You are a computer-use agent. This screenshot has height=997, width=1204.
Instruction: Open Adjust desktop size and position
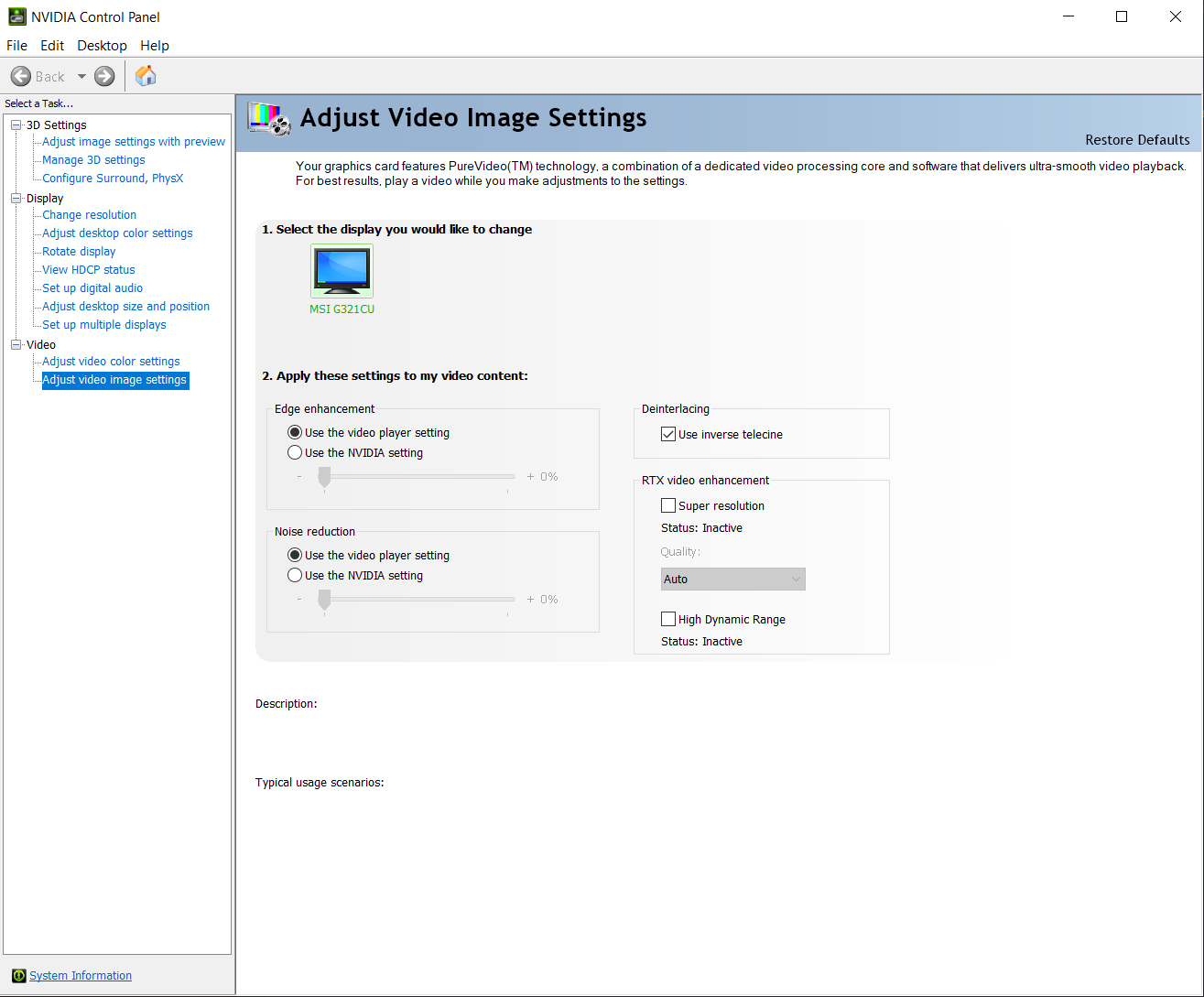125,307
